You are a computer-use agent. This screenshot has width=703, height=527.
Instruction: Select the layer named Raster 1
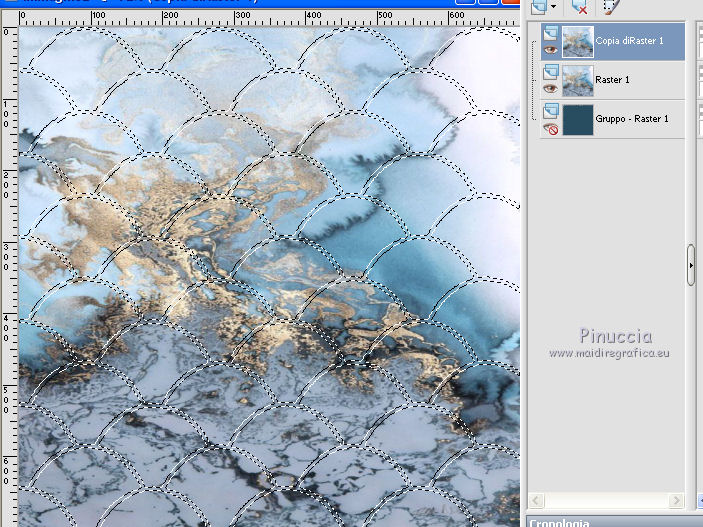point(612,80)
